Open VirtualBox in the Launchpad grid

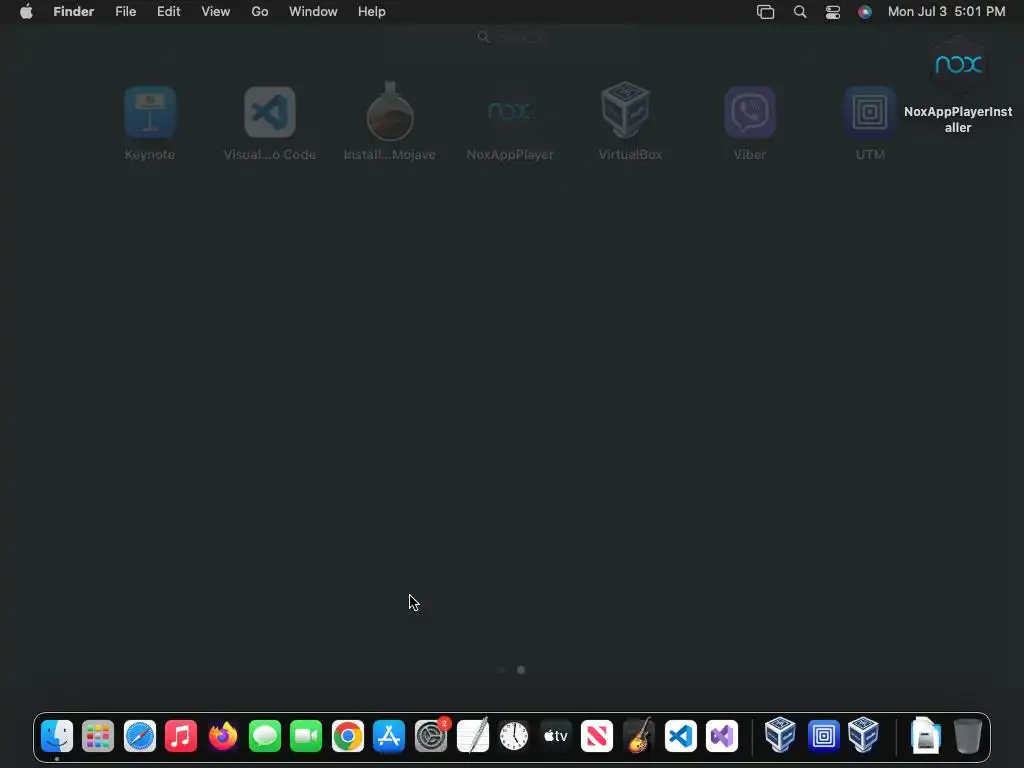(x=625, y=110)
